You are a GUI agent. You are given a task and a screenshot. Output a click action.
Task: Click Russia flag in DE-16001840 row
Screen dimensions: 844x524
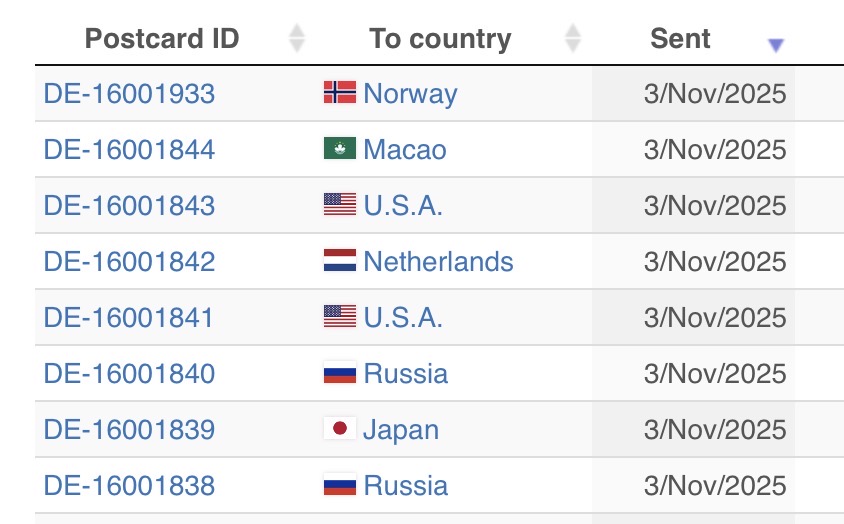339,373
